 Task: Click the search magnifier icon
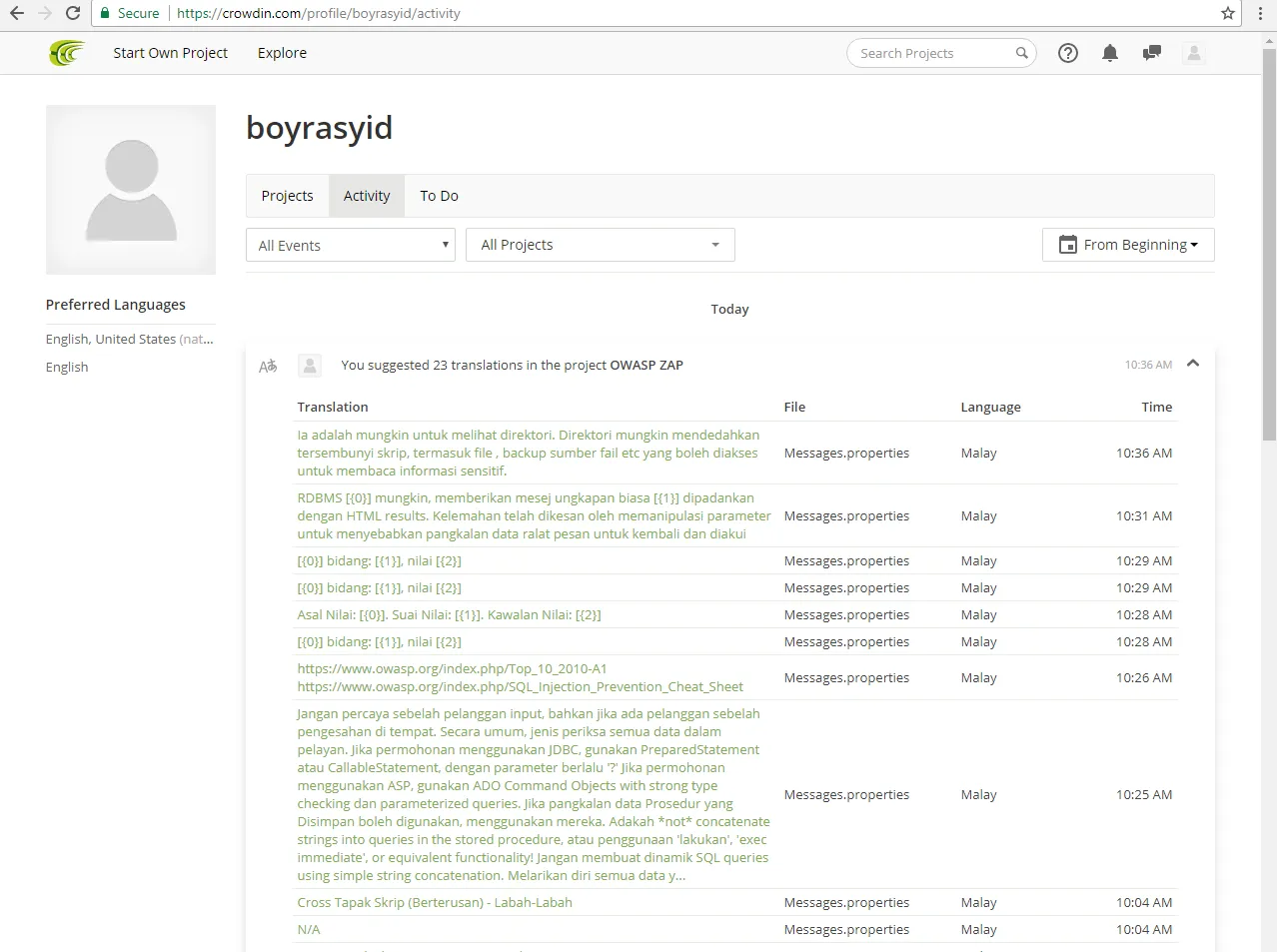click(x=1021, y=53)
